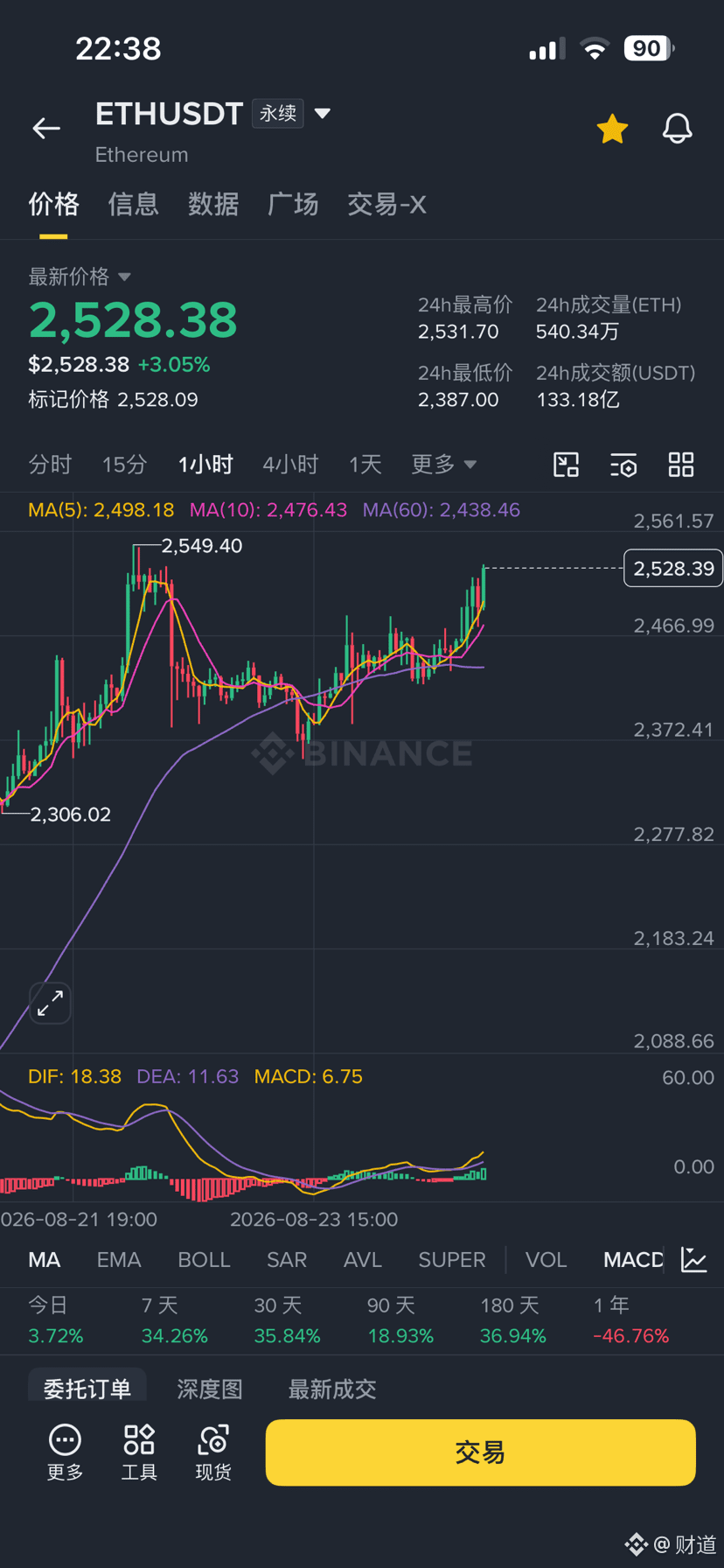Open the 深度图 tab
This screenshot has height=1568, width=724.
[210, 1389]
